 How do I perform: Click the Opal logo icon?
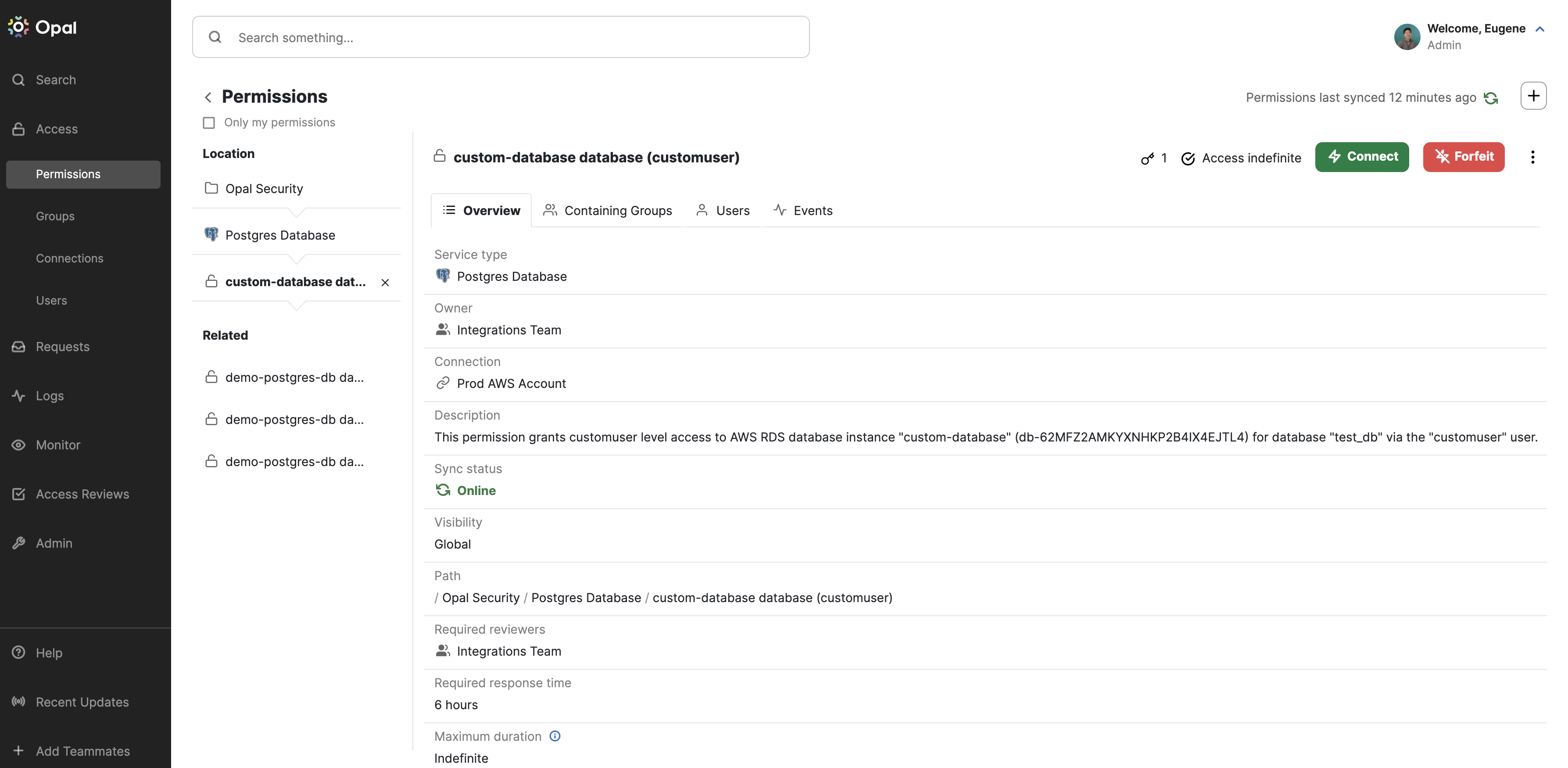18,27
